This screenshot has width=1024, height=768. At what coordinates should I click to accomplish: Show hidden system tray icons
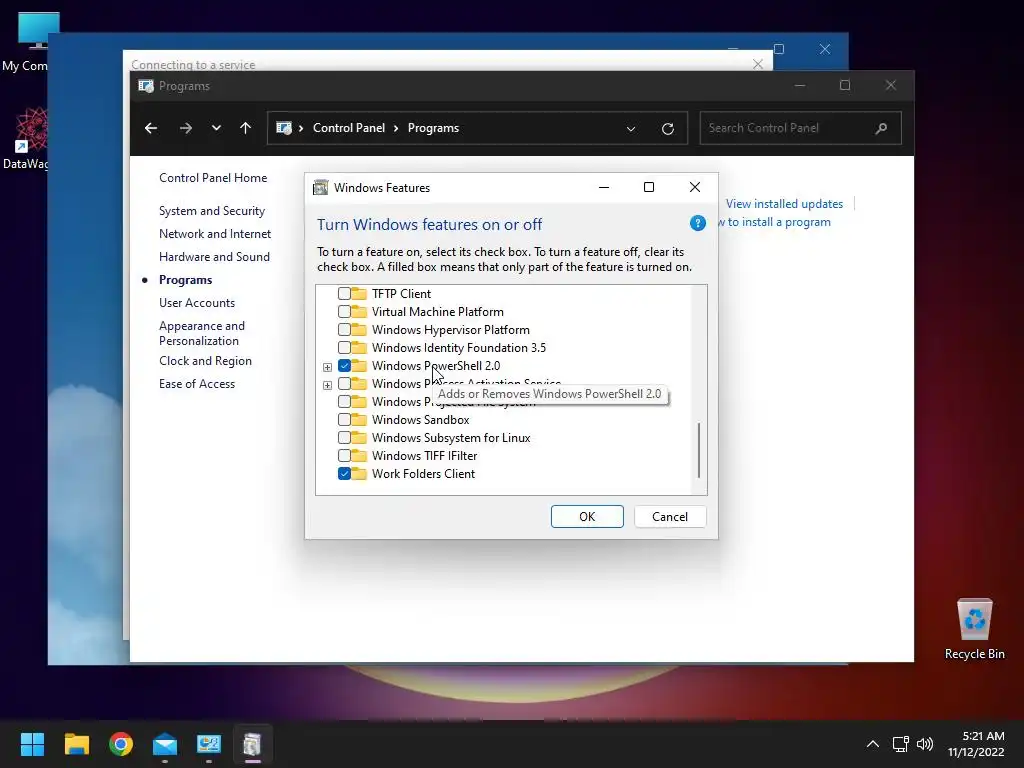point(872,744)
